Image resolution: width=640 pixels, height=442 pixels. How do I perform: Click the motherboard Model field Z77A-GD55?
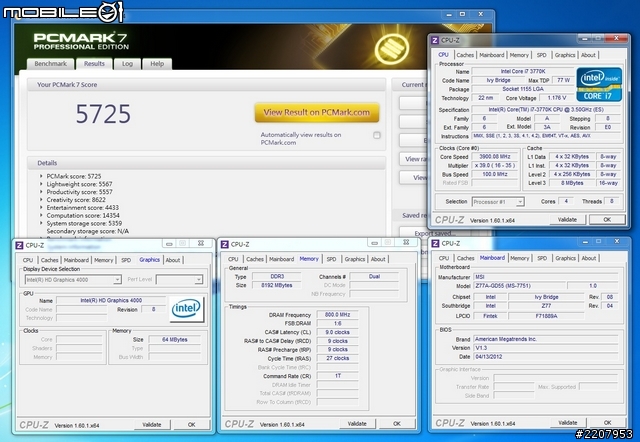click(519, 286)
